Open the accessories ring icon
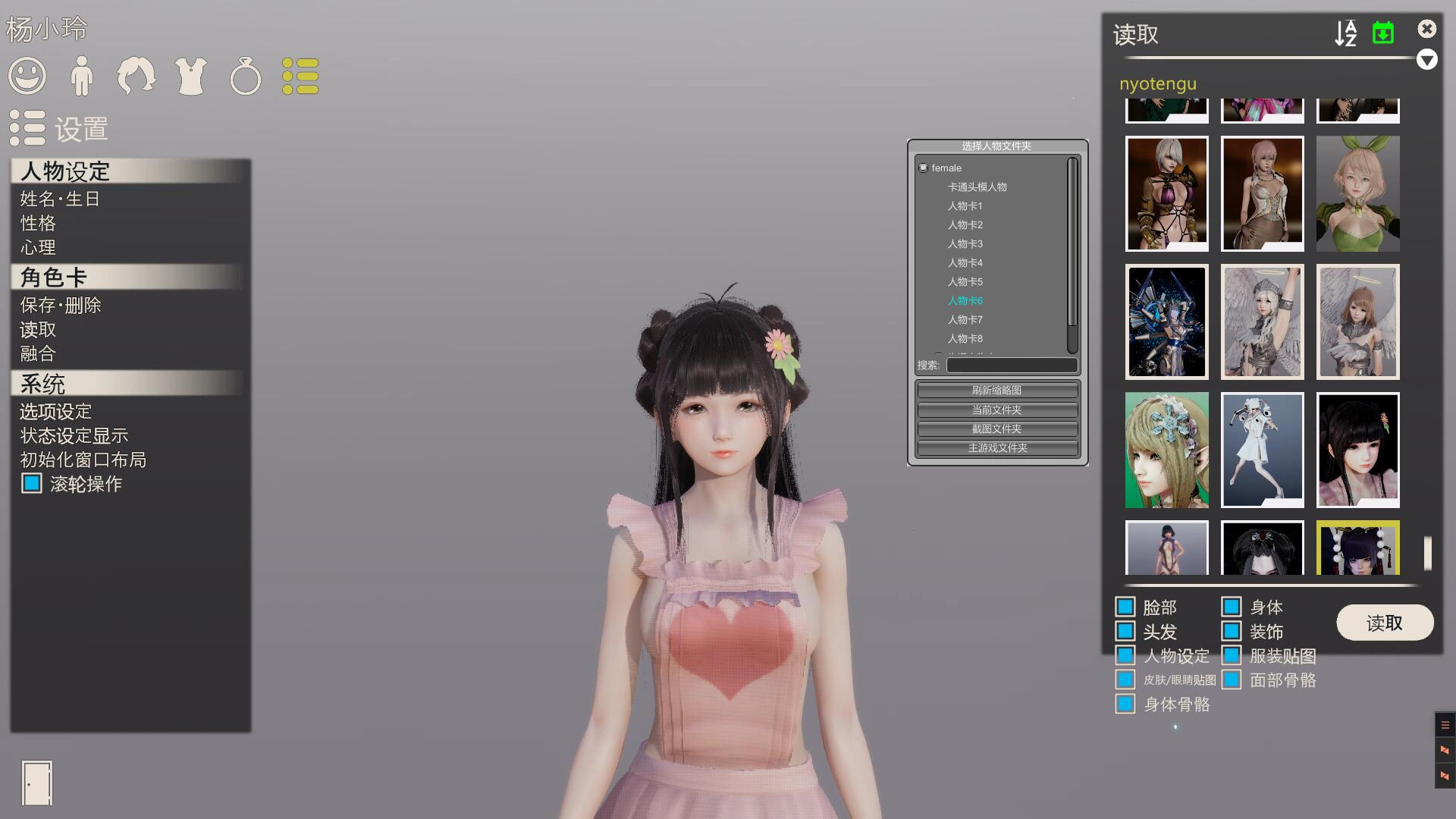This screenshot has height=819, width=1456. click(245, 77)
